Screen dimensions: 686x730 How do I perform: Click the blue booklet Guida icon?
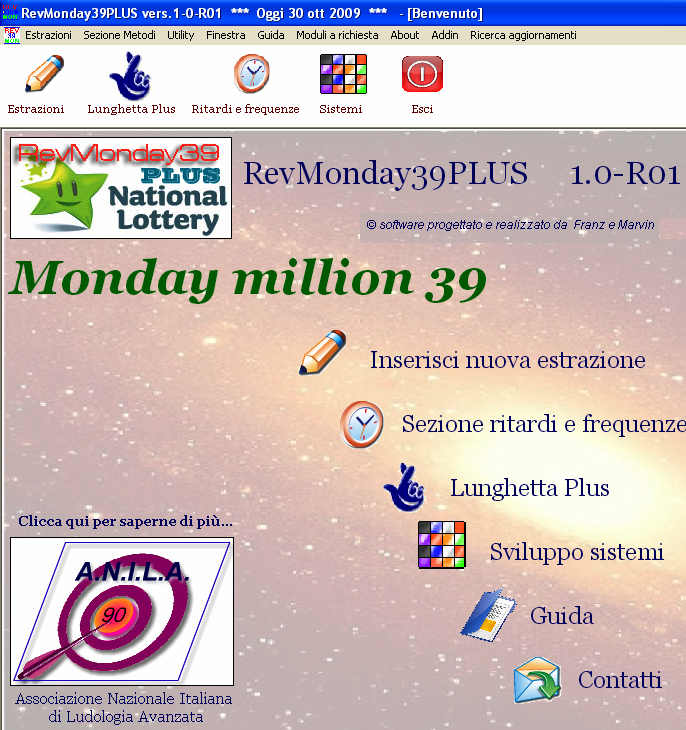488,615
